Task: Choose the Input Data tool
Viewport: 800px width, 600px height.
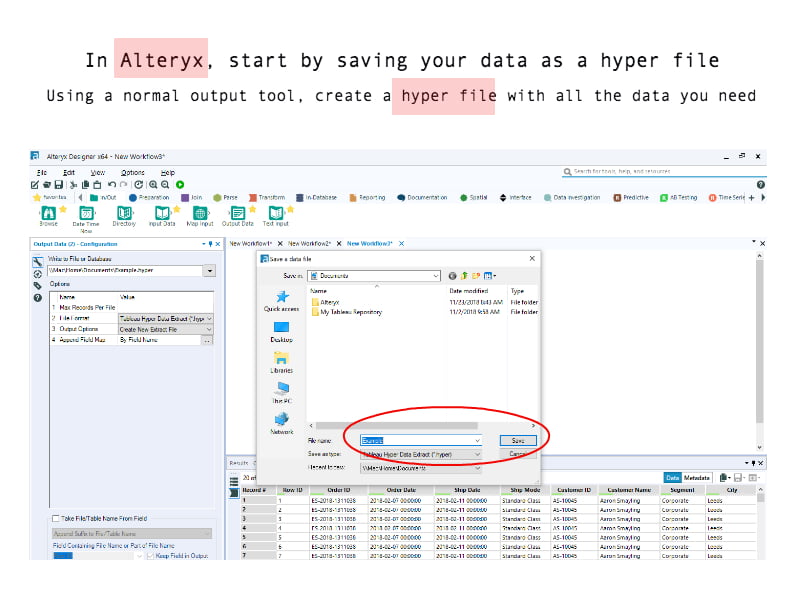Action: 161,213
